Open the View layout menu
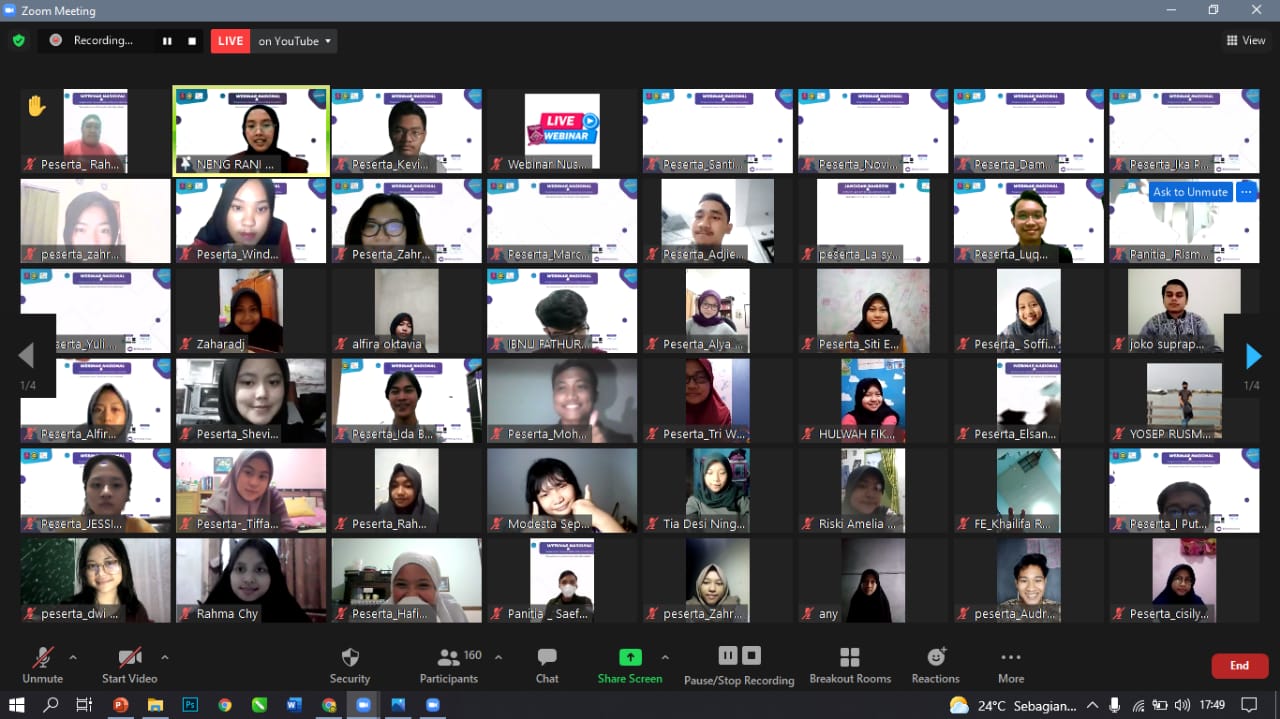The width and height of the screenshot is (1280, 719). tap(1246, 41)
